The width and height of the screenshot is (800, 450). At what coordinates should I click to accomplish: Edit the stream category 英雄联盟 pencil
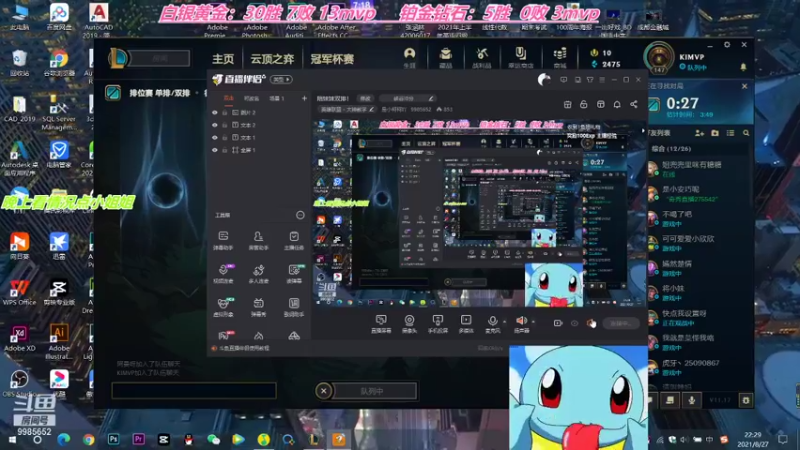coord(371,109)
